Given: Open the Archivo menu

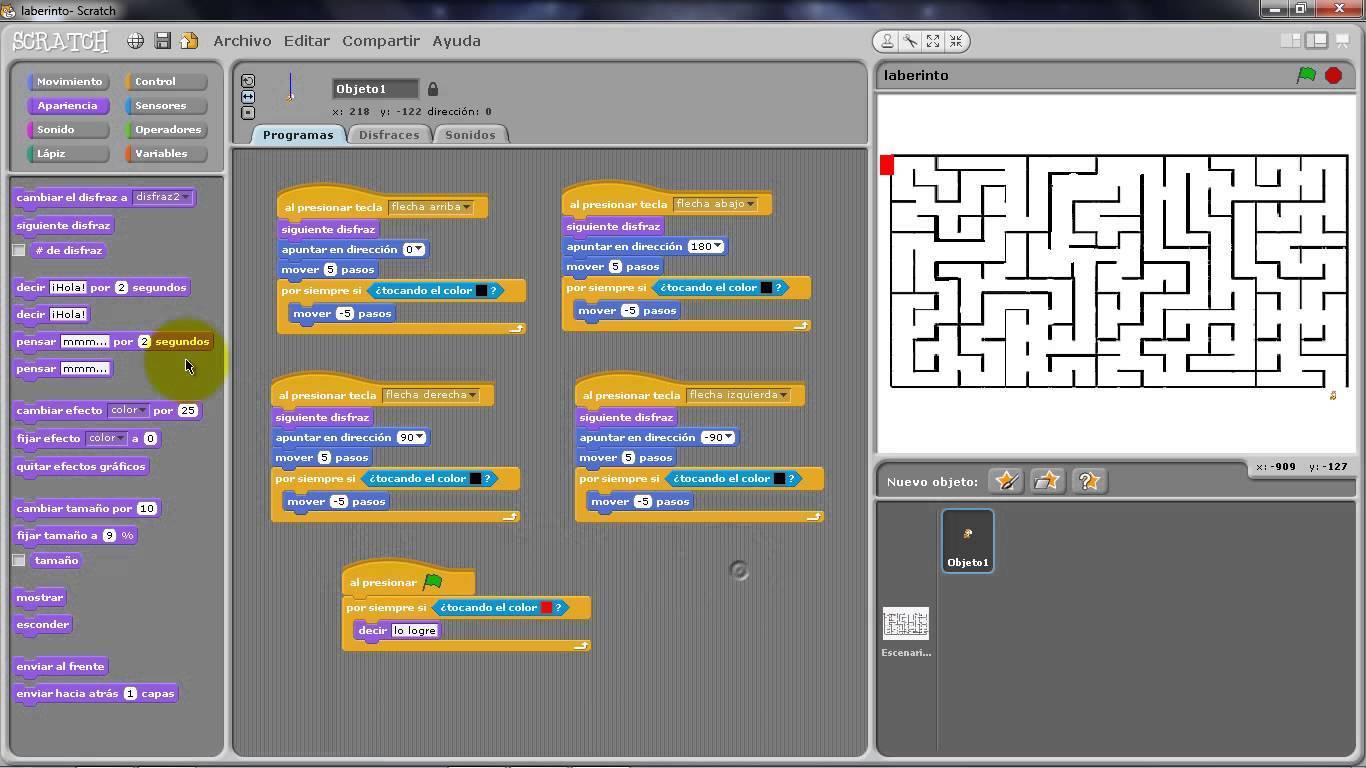Looking at the screenshot, I should [x=242, y=41].
